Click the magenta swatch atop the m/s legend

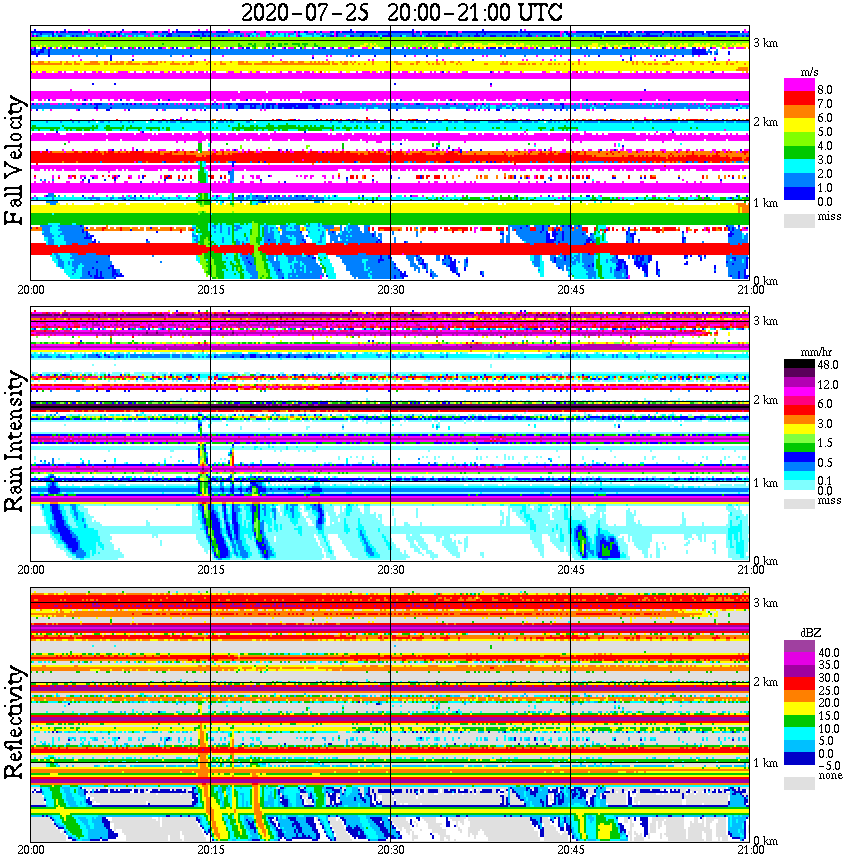point(799,85)
